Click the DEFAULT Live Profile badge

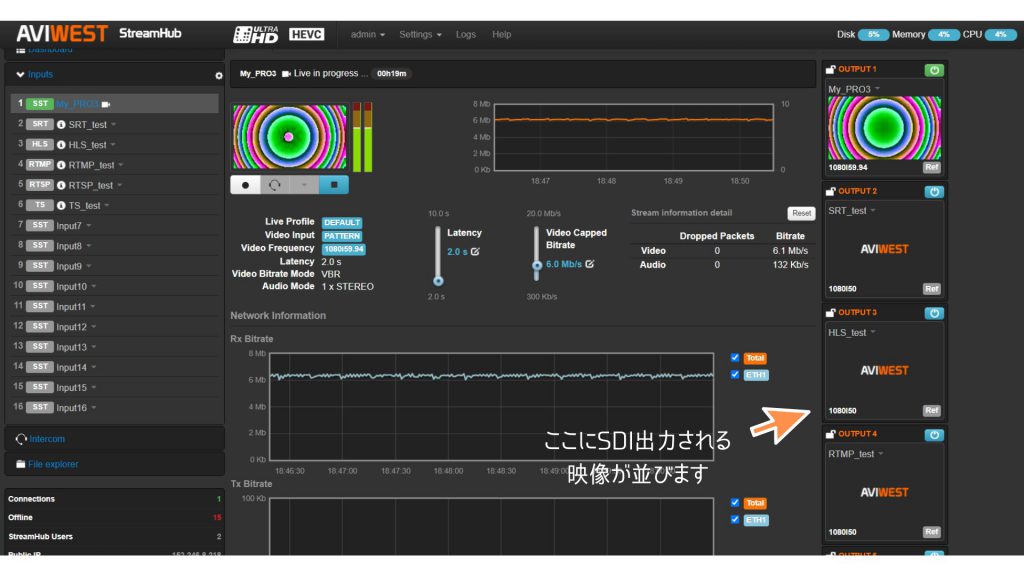[342, 223]
